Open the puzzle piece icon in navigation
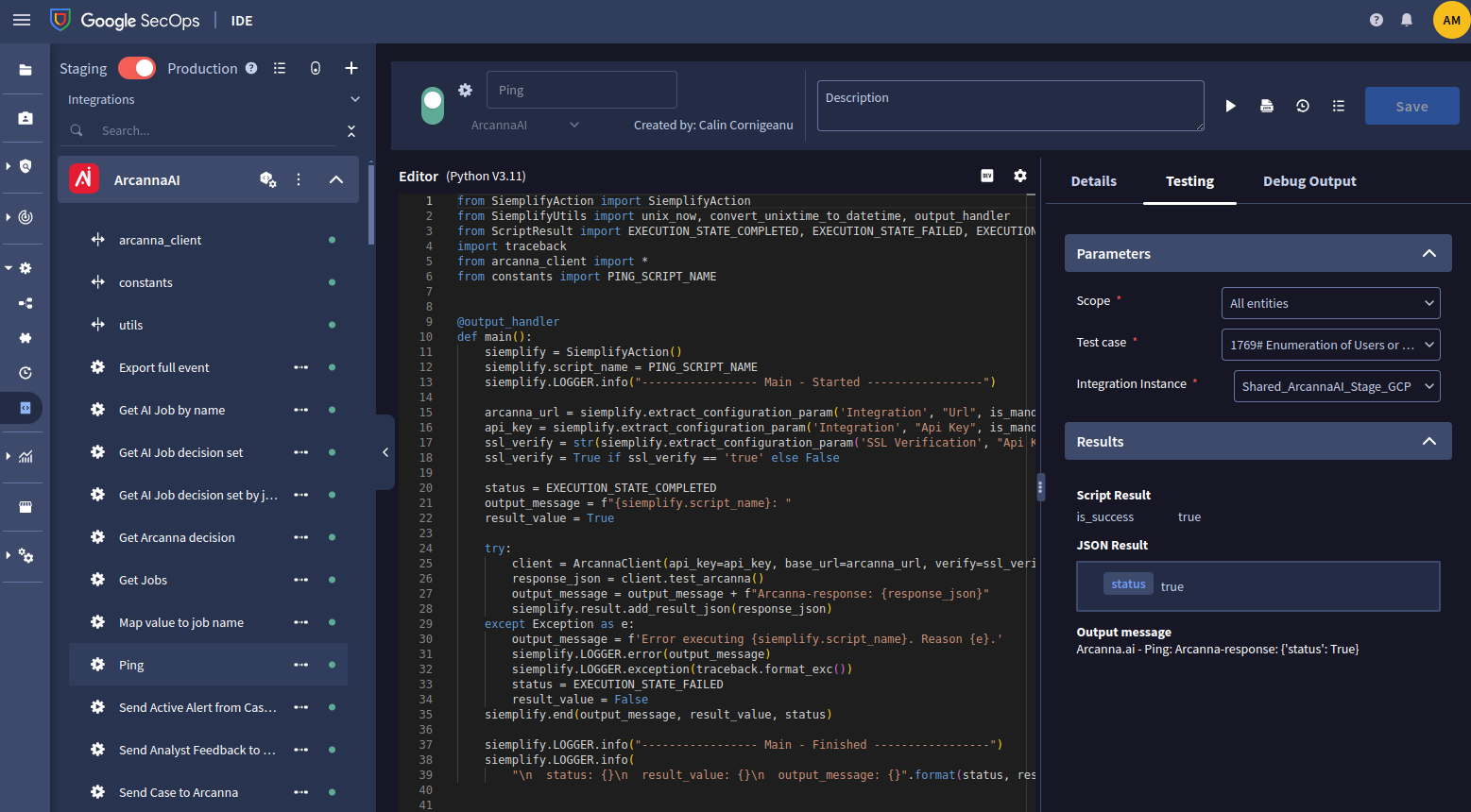 [26, 338]
